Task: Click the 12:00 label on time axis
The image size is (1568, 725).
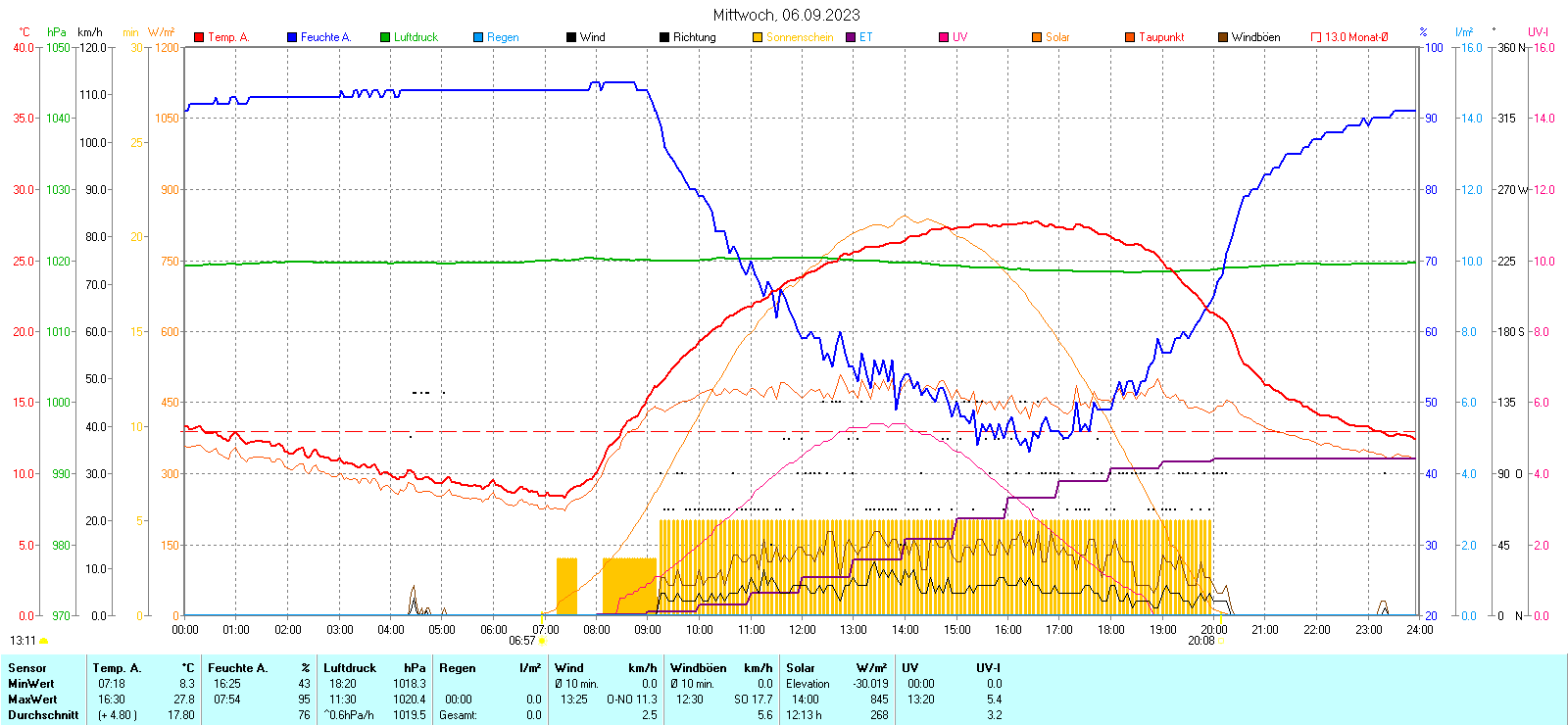Action: 803,630
